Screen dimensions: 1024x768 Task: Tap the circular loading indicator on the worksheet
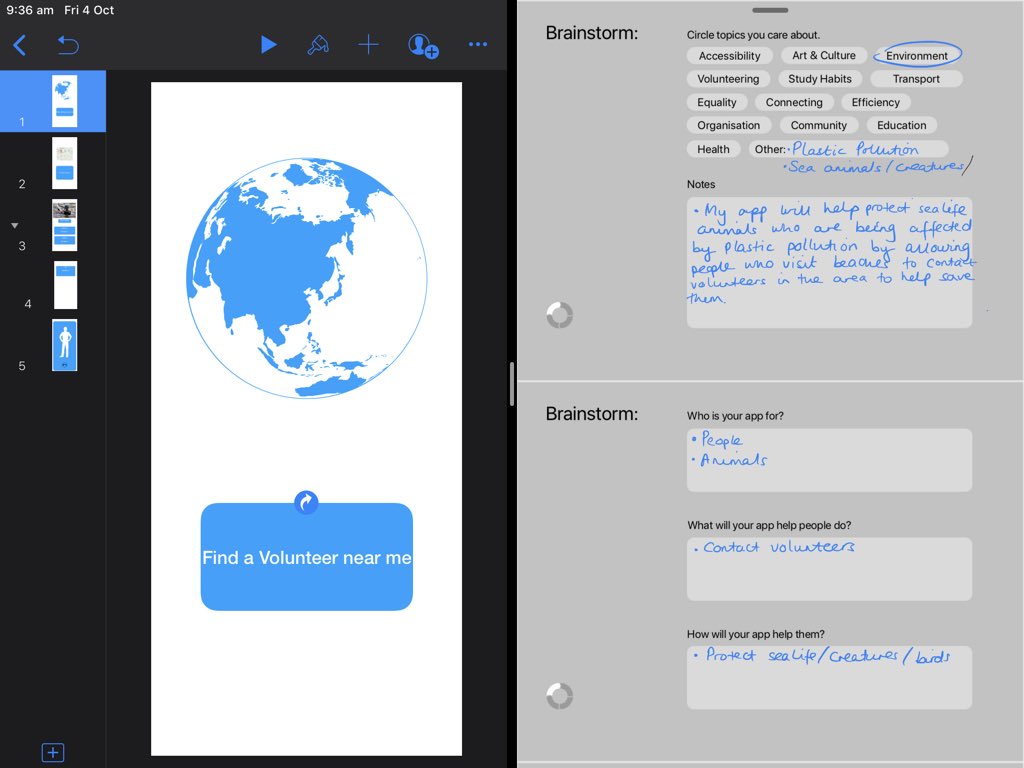559,314
